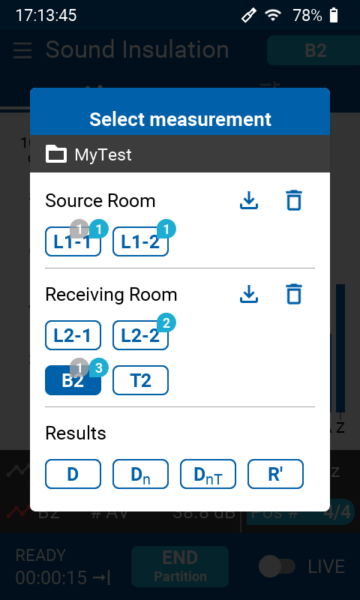Download Receiving Room measurements
Screen dimensions: 360x600
[x=249, y=294]
